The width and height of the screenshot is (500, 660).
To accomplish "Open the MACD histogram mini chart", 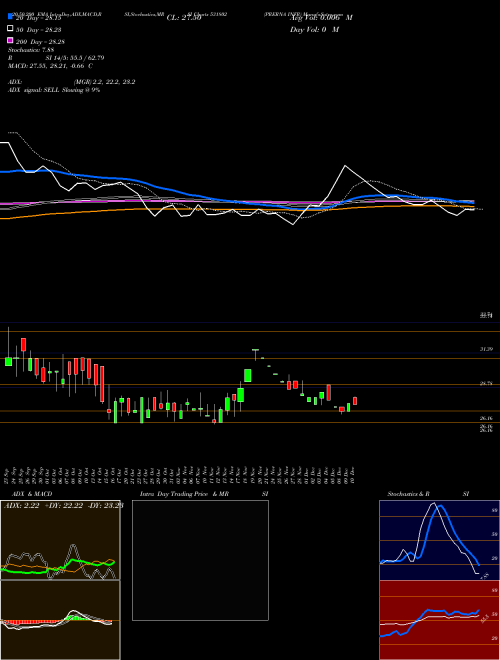I will [x=60, y=620].
